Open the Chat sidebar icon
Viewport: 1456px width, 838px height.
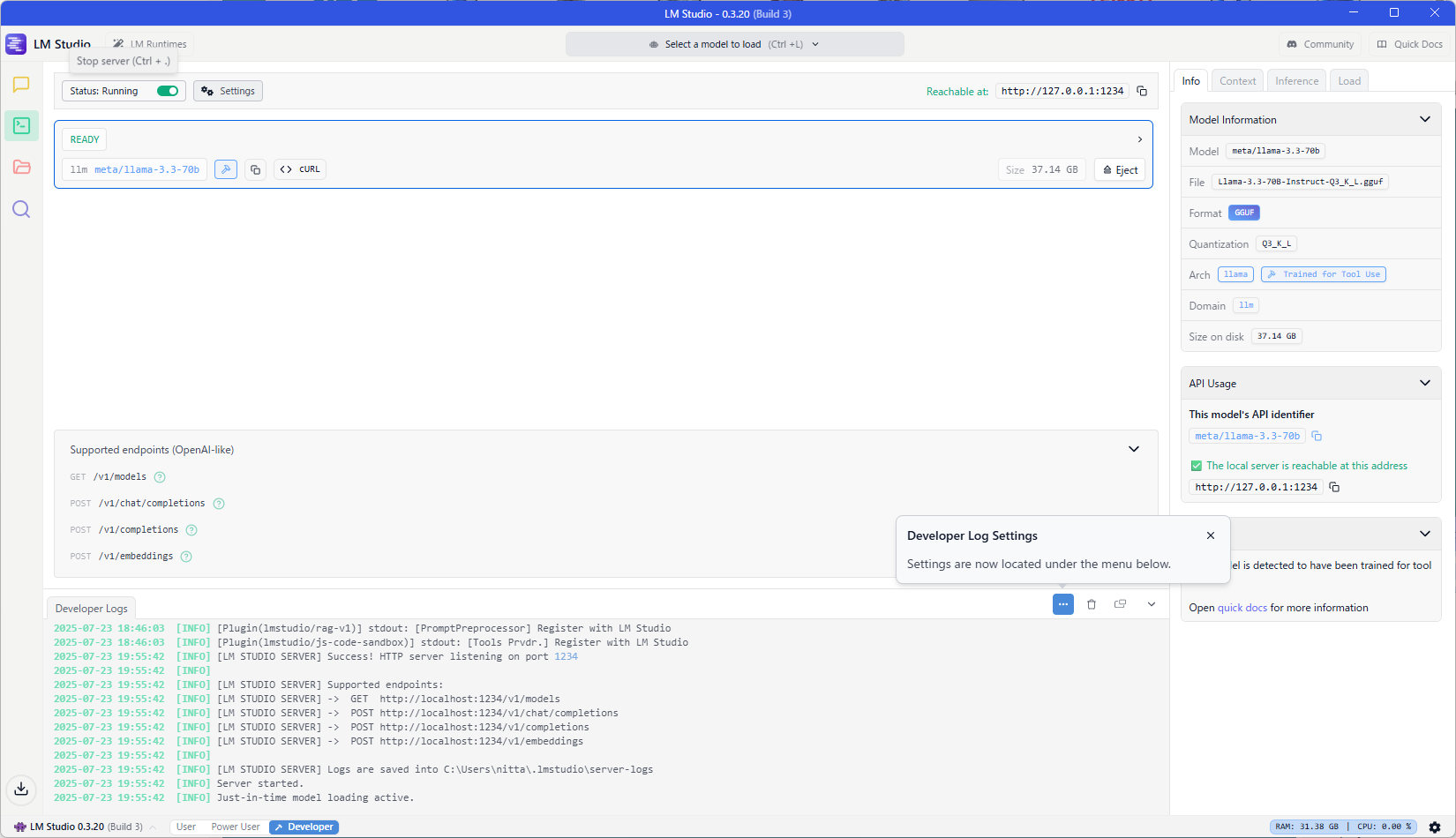[21, 85]
